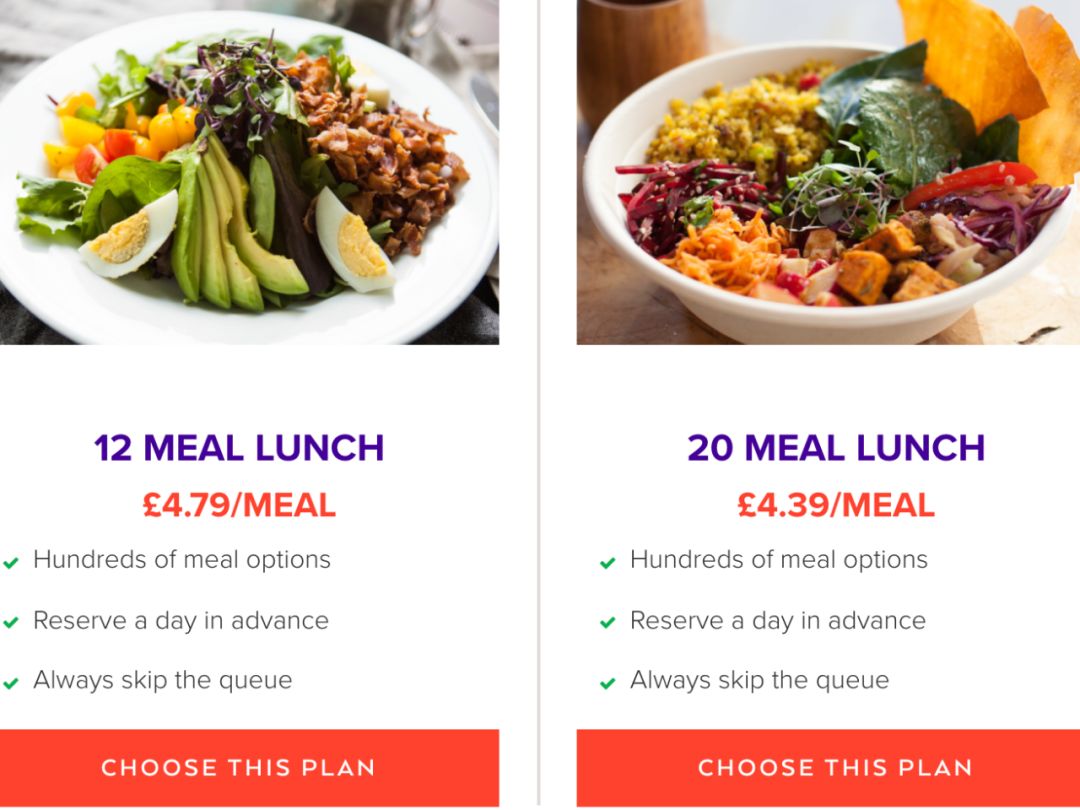This screenshot has width=1080, height=810.
Task: Select the £4.39/MEAL price text
Action: tap(836, 505)
